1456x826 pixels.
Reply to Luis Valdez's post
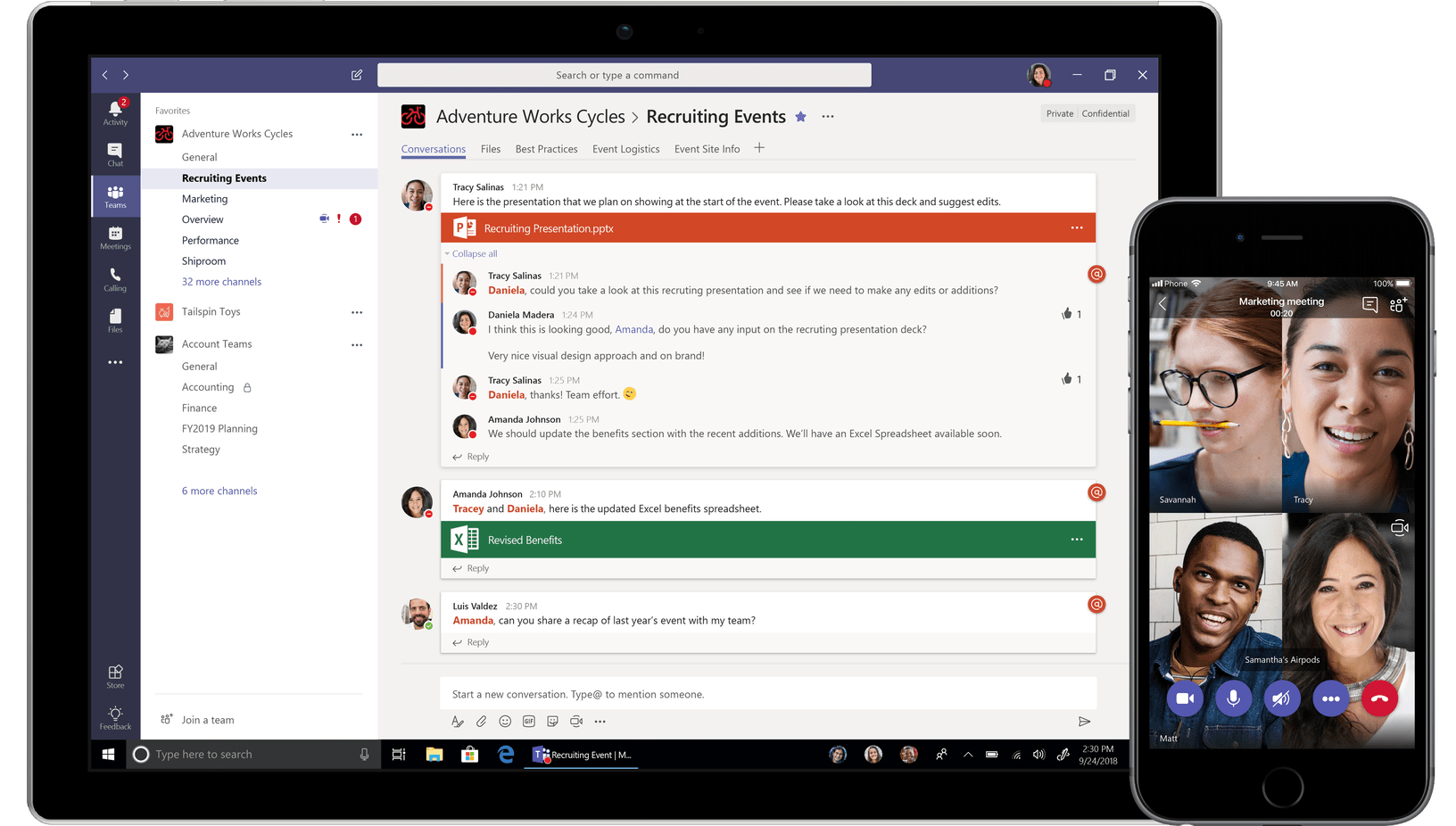(x=471, y=642)
